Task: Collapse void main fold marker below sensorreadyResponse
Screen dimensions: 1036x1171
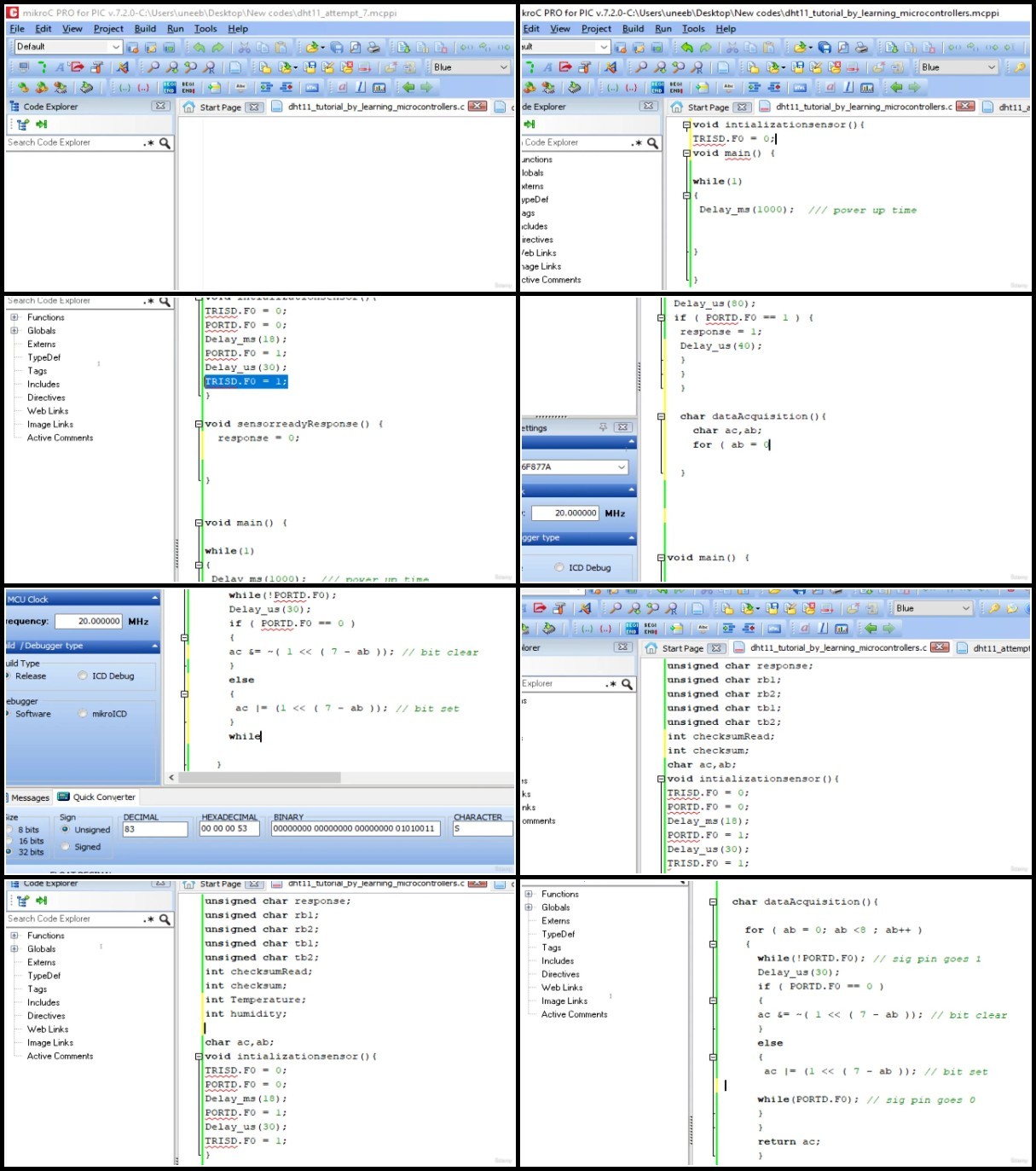Action: coord(199,523)
